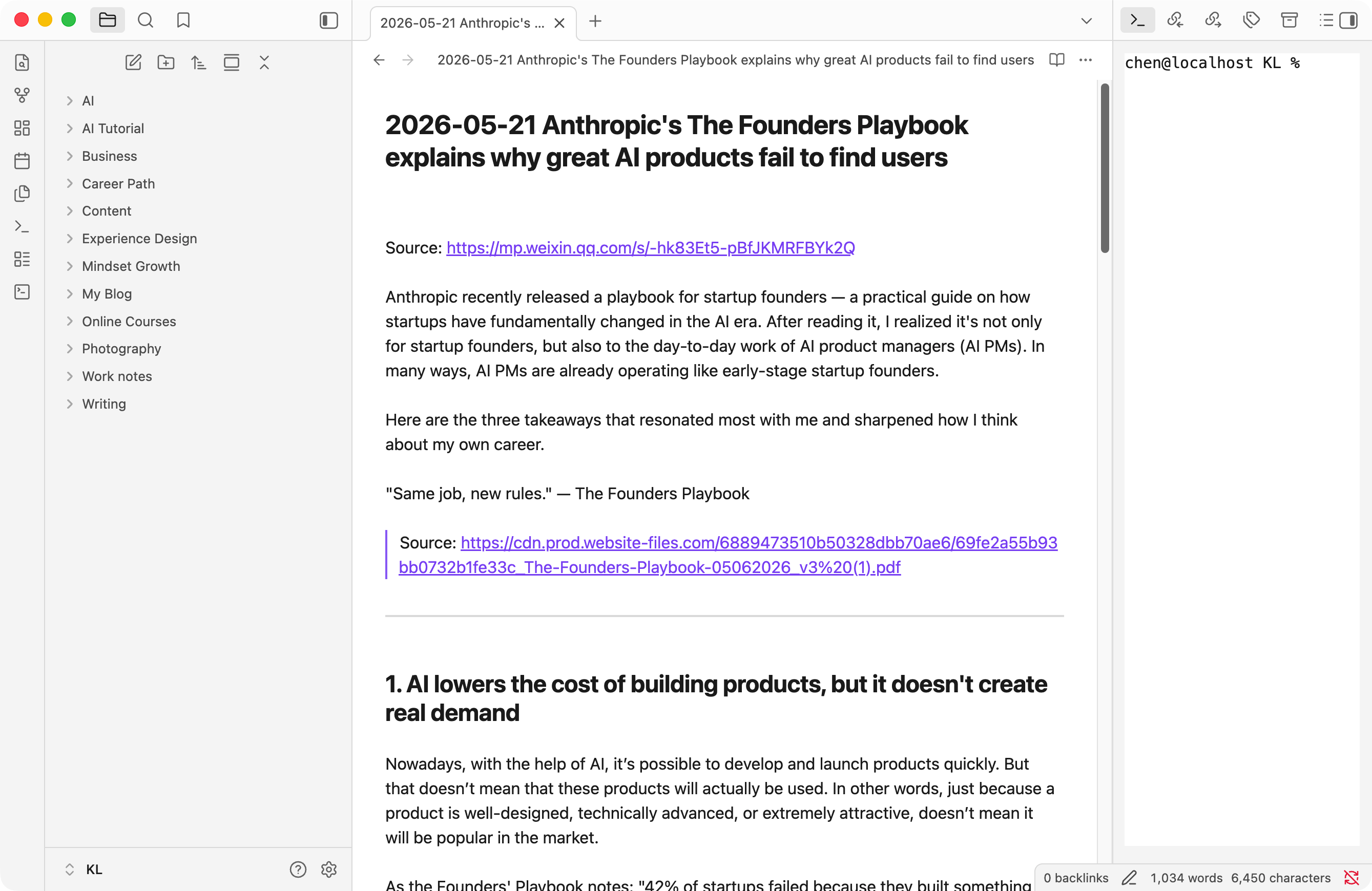Screen dimensions: 1372x891
Task: Open the search panel magnifier
Action: (146, 20)
